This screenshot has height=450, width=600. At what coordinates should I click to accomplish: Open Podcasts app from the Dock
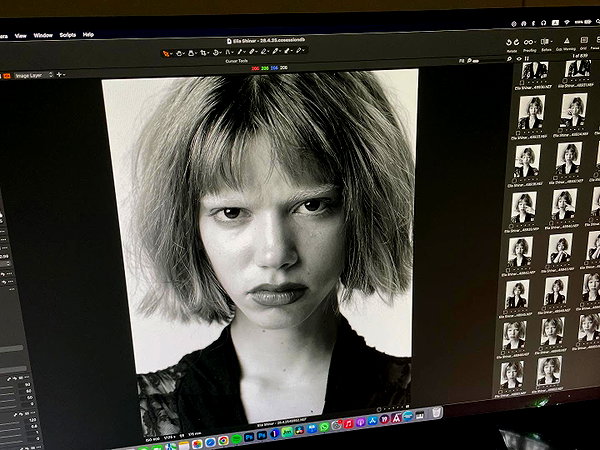[360, 422]
